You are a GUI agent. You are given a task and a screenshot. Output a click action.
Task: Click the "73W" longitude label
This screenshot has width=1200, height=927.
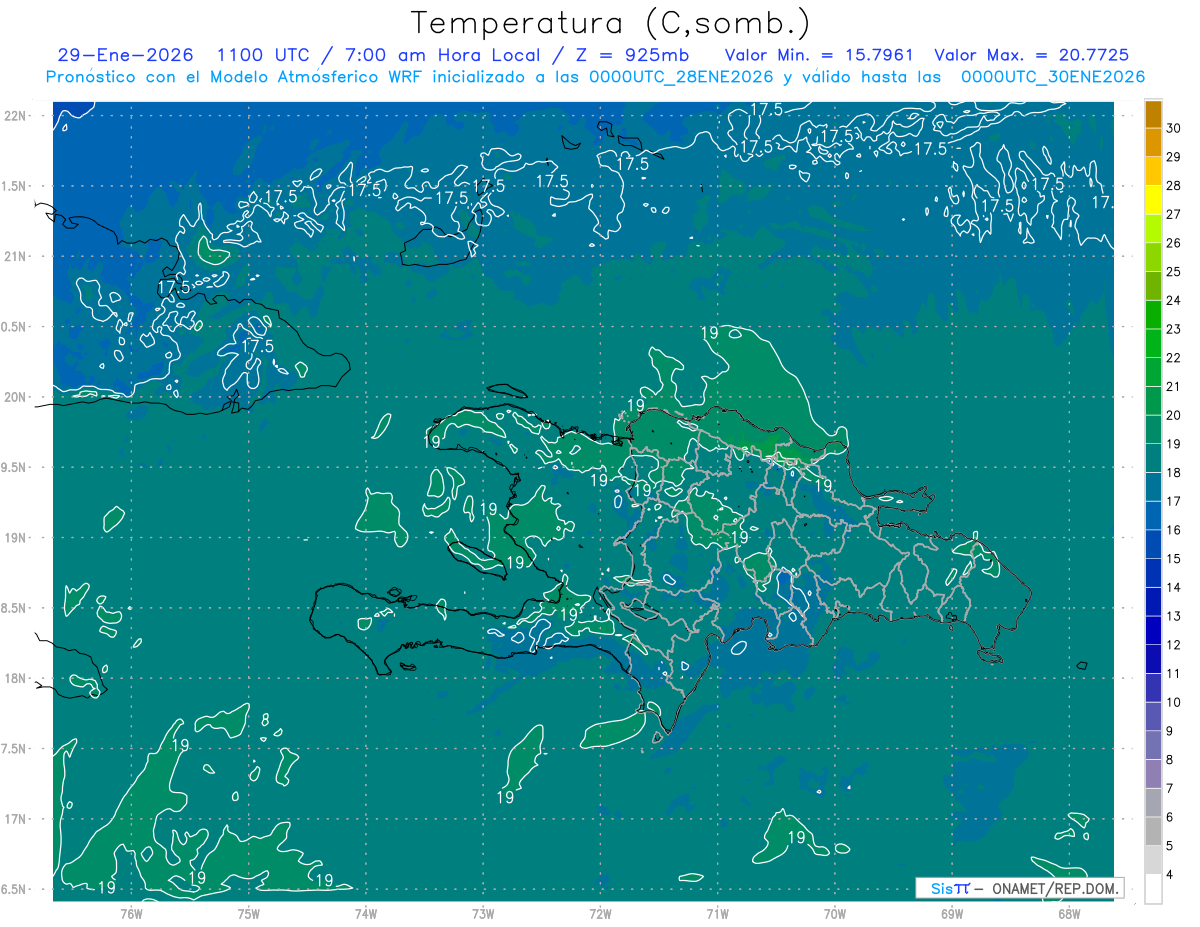(x=483, y=913)
